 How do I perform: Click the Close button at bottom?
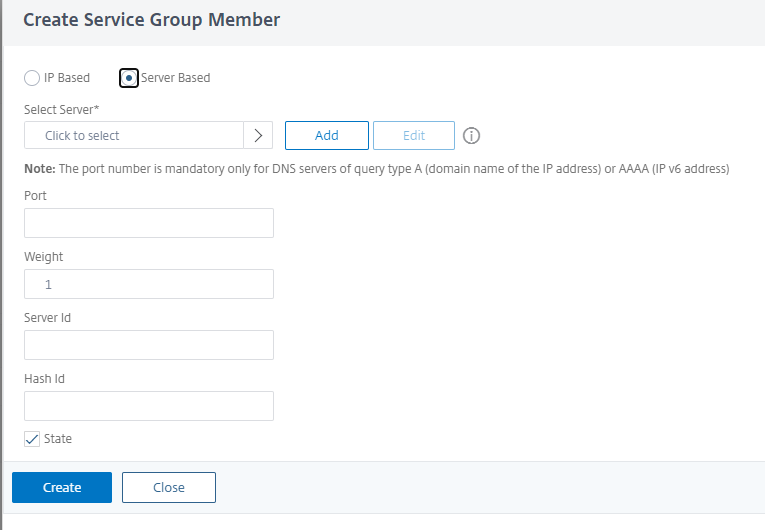[x=168, y=487]
